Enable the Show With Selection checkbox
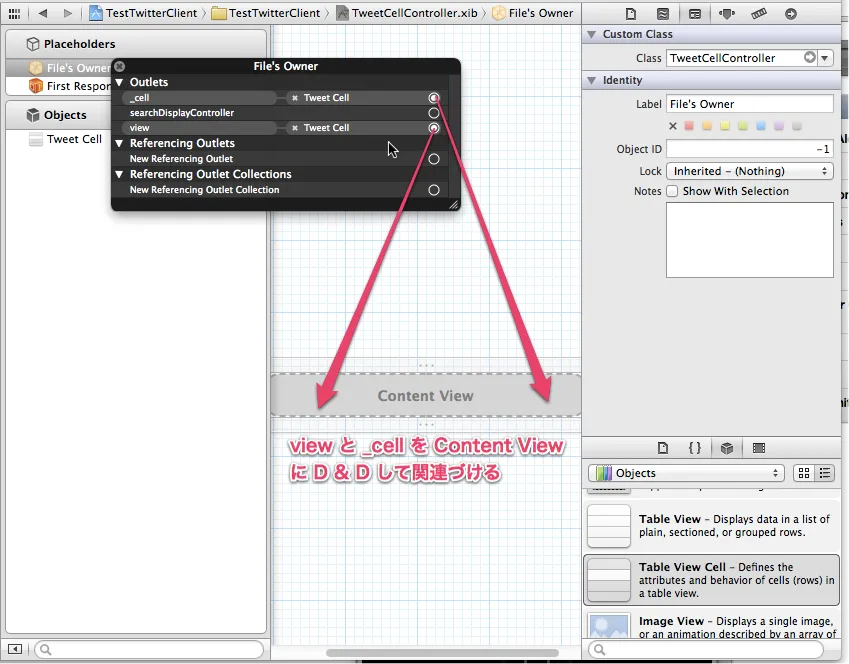849x664 pixels. coord(672,191)
